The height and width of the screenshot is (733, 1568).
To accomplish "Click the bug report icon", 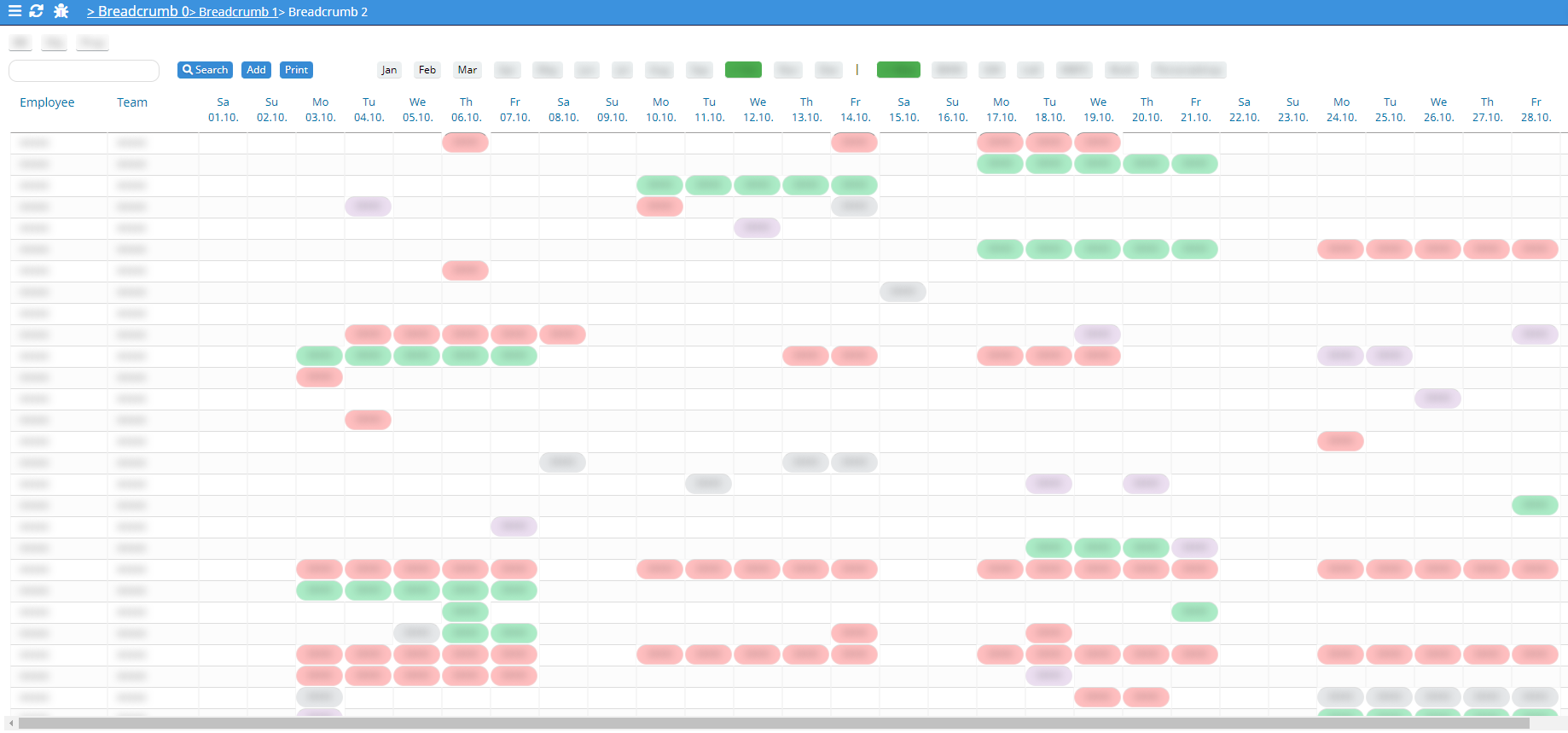I will [x=61, y=11].
